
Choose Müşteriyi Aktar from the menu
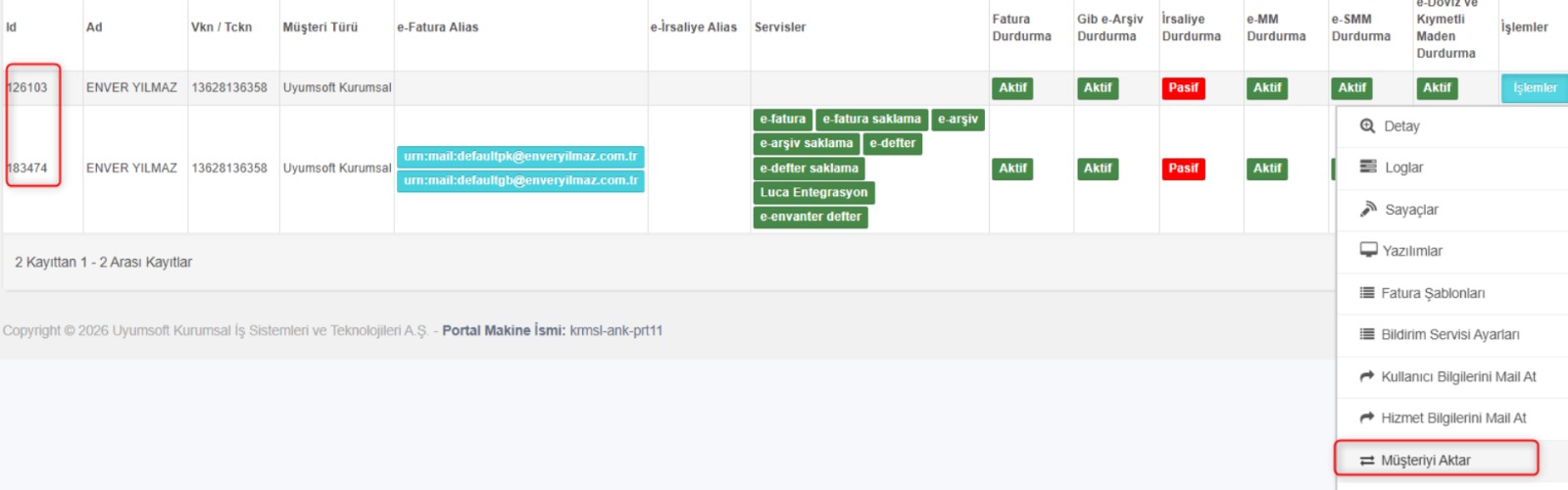pos(1438,461)
